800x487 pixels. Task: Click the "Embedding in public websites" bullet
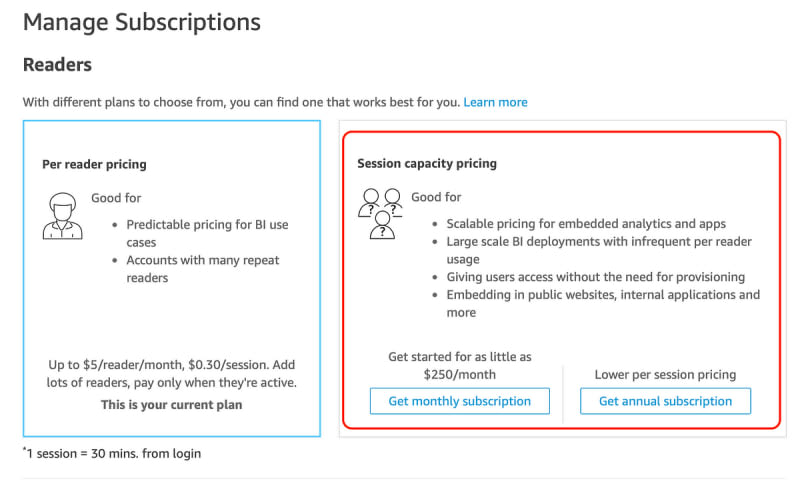602,303
